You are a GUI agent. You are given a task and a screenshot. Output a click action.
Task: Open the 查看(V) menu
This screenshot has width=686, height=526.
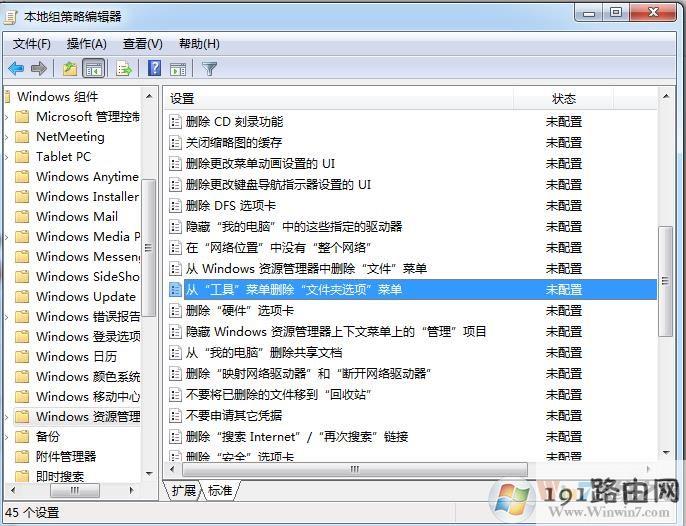pos(143,44)
